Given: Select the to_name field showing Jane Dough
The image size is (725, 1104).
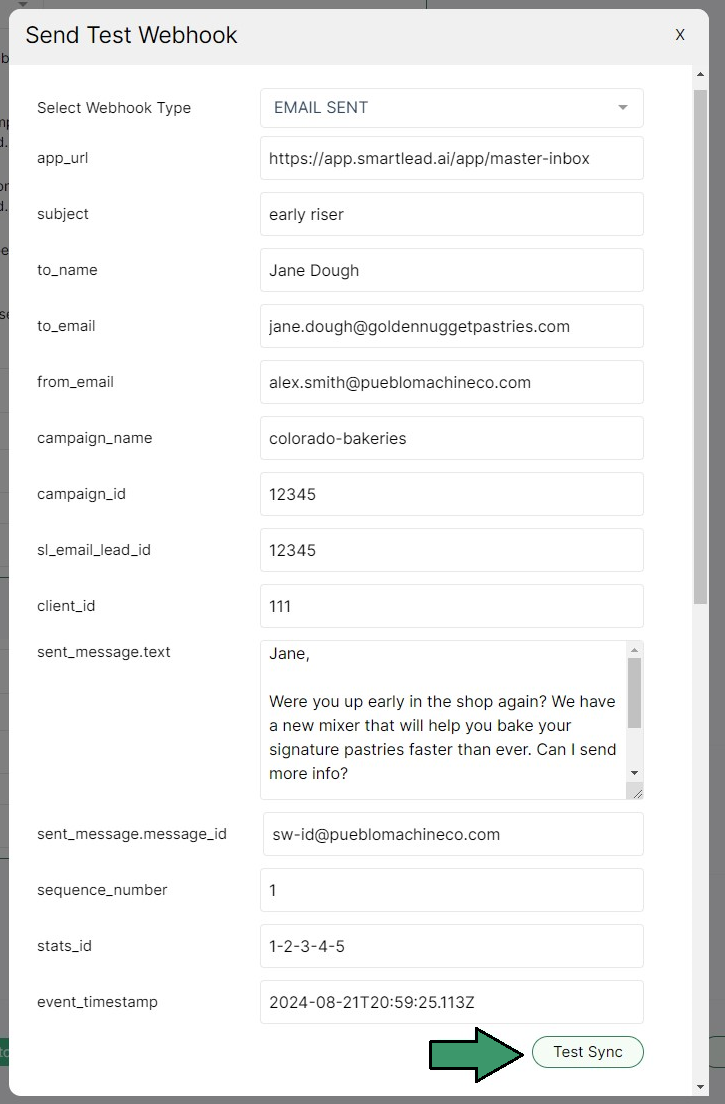Looking at the screenshot, I should (451, 270).
